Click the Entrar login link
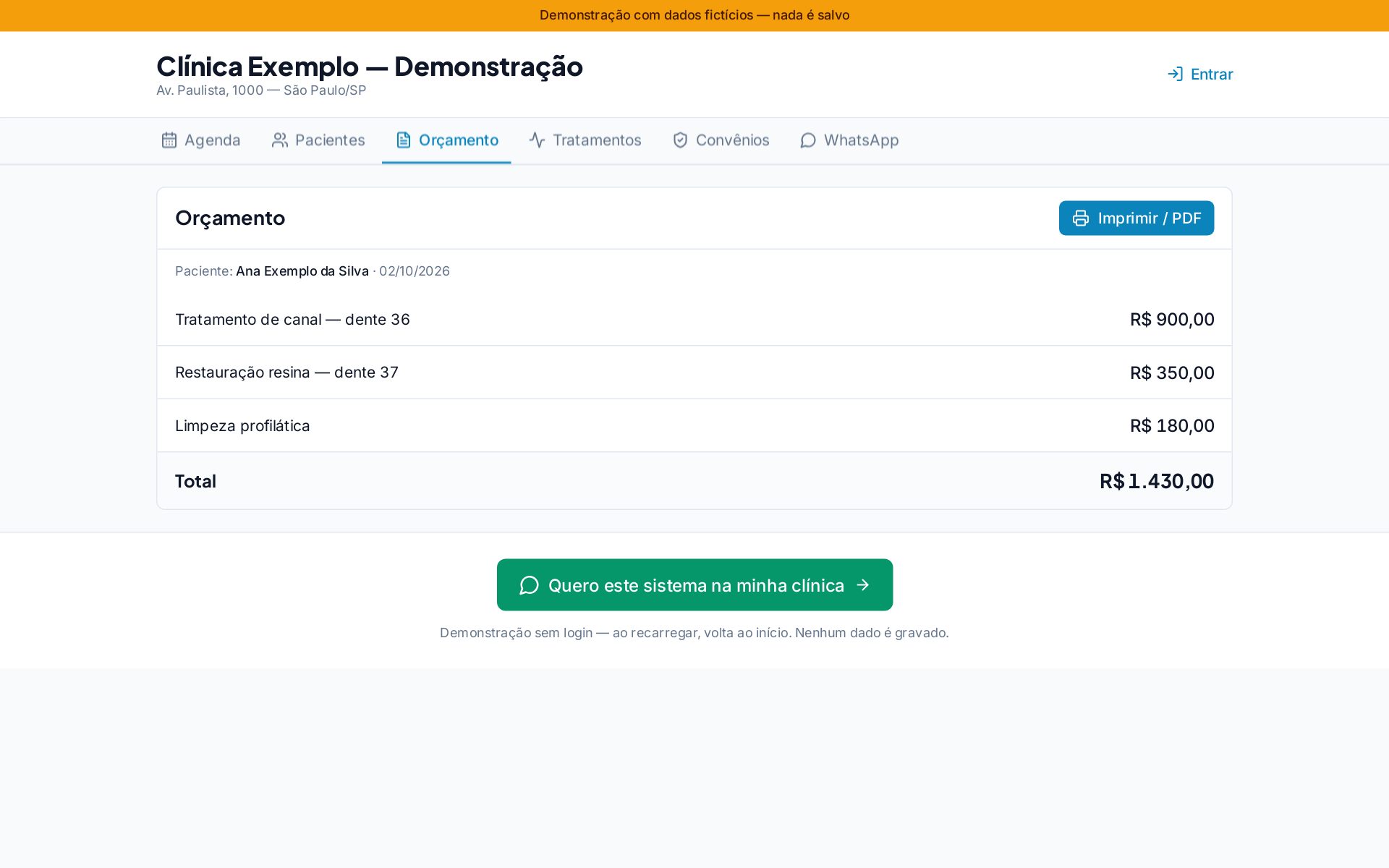Viewport: 1389px width, 868px height. (x=1200, y=74)
